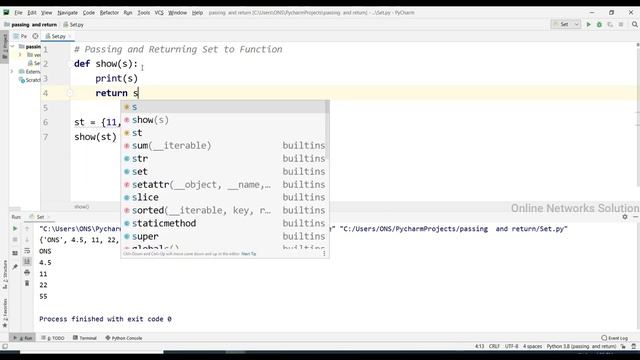Expand External Libraries in the project tree
Screen dimensions: 640x360
pyautogui.click(x=13, y=71)
